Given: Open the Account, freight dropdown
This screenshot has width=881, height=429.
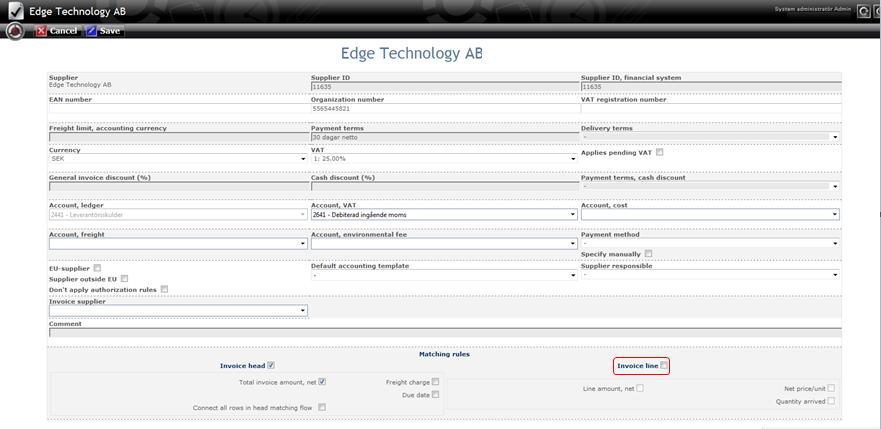Looking at the screenshot, I should (x=178, y=244).
